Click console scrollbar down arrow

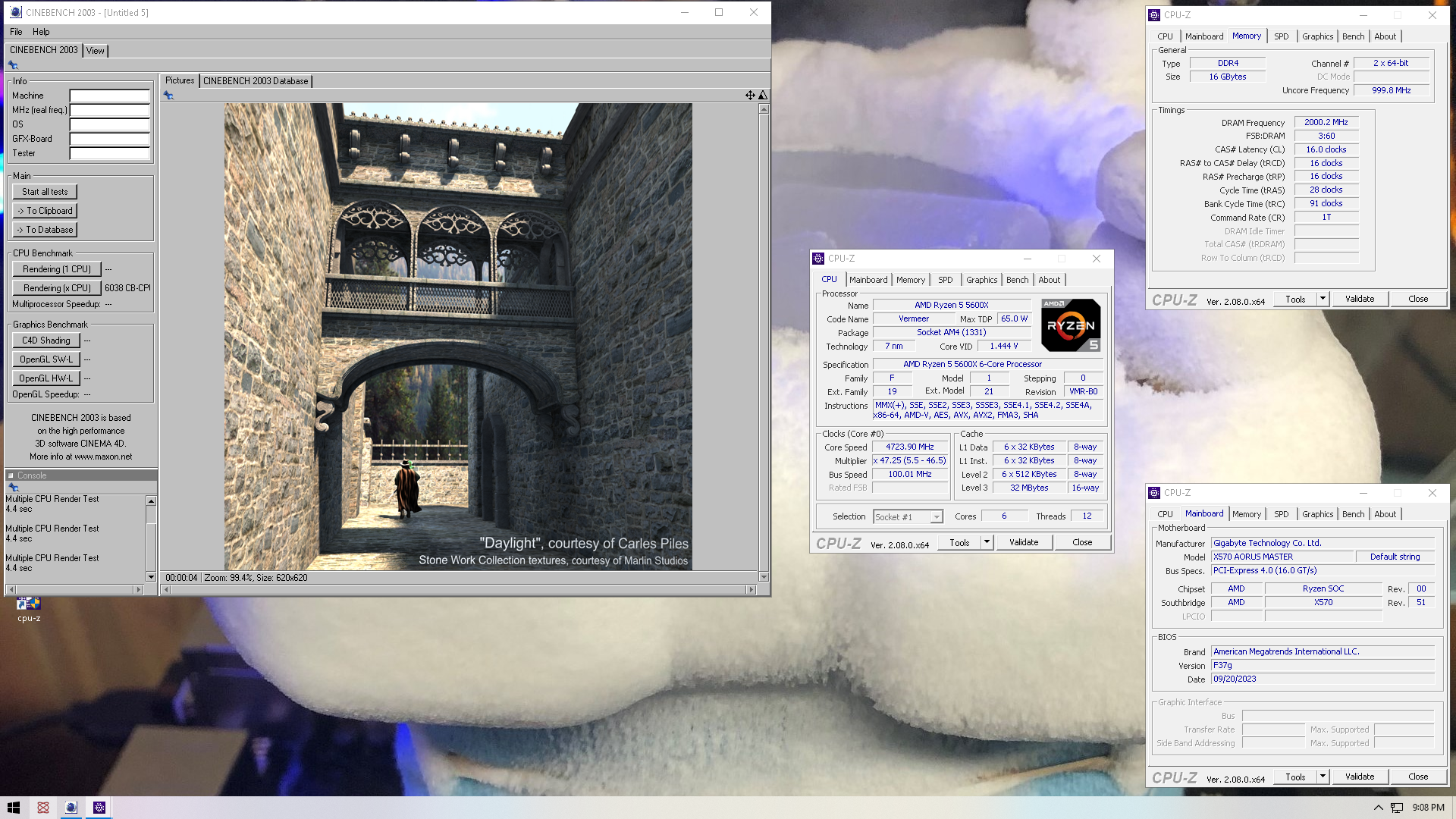pos(151,577)
